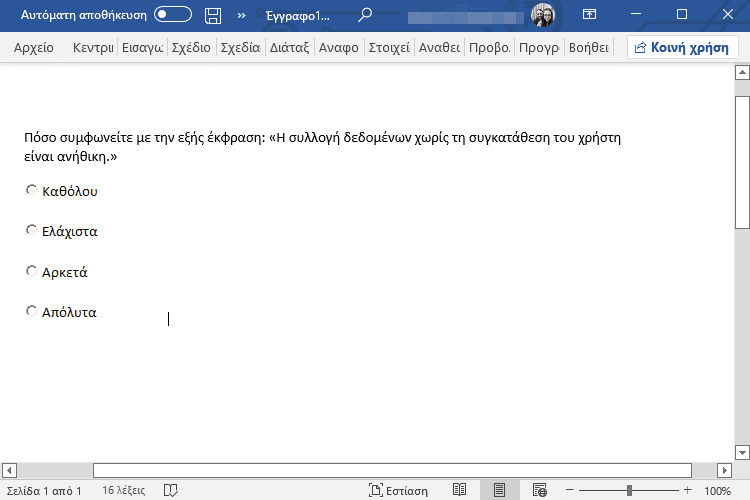The image size is (750, 500).
Task: Select the Ελάχιστα radio button
Action: click(31, 230)
